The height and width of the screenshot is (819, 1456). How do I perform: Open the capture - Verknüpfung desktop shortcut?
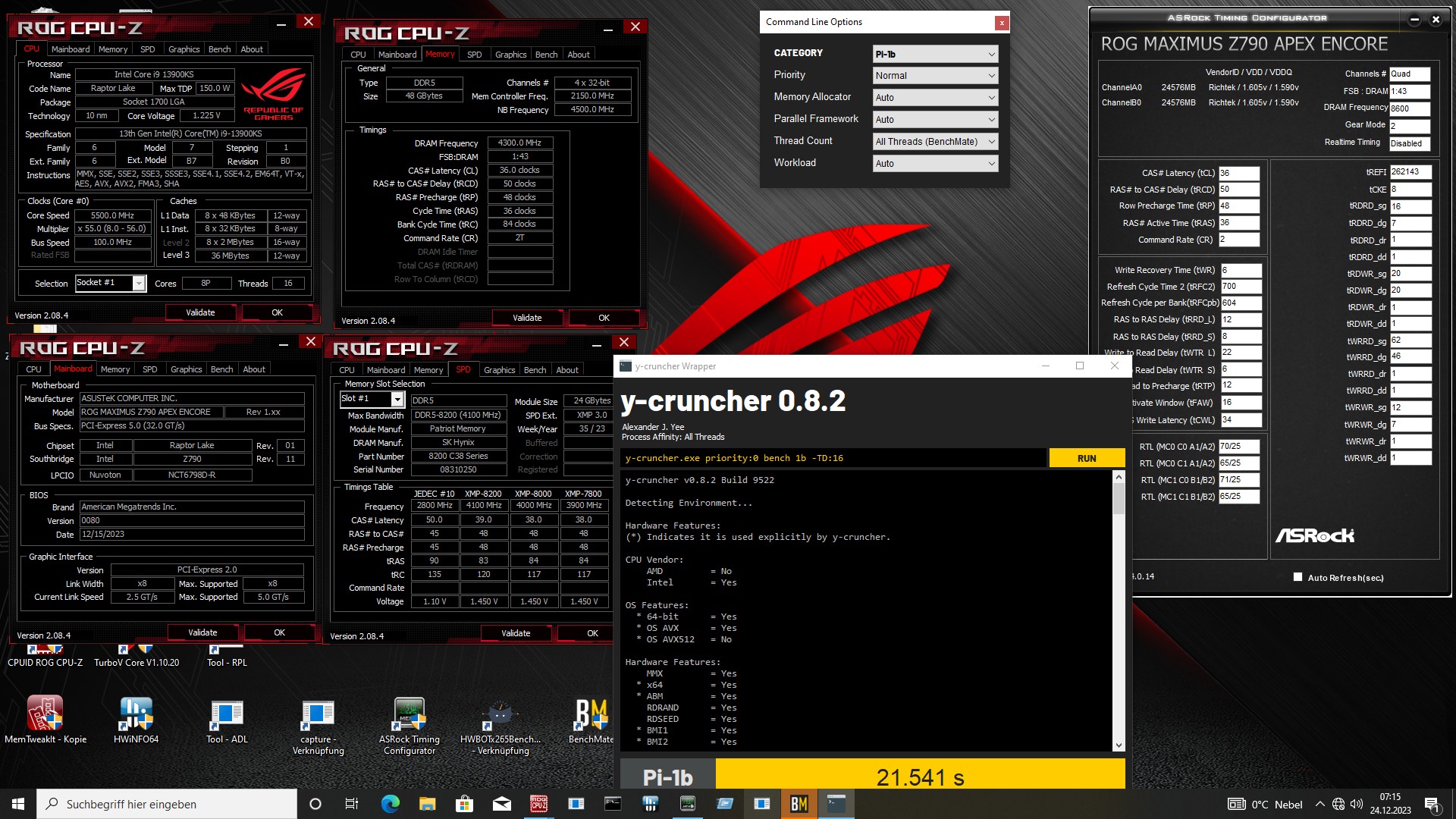pos(318,726)
